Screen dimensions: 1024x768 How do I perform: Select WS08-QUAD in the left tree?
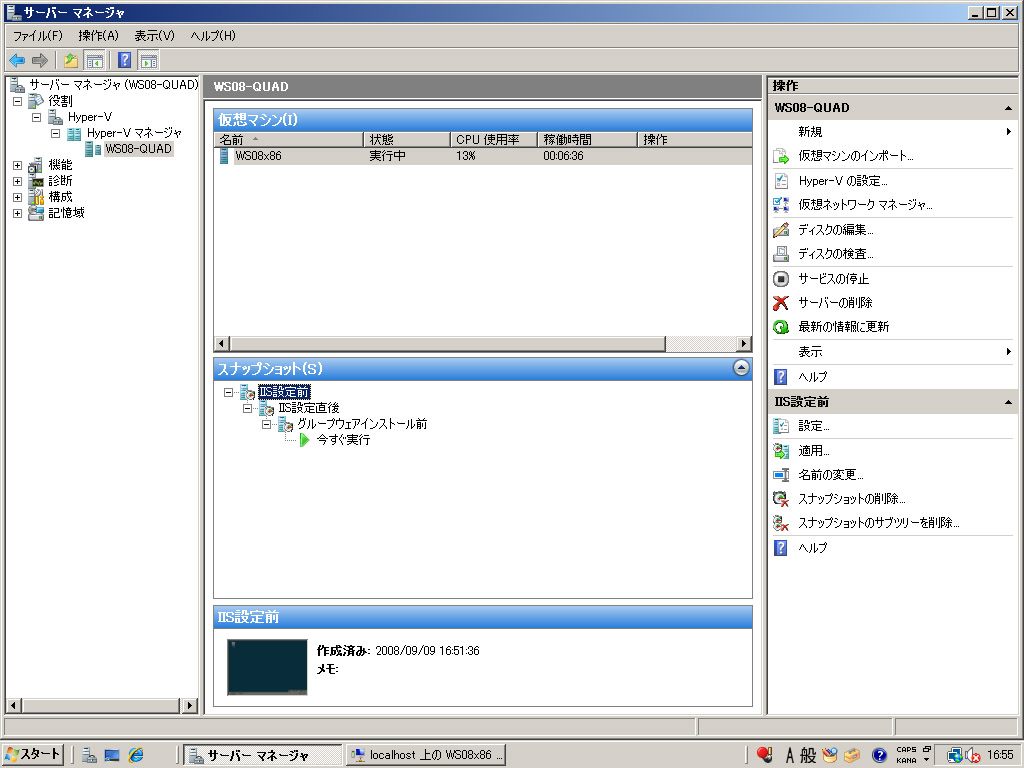click(x=138, y=149)
